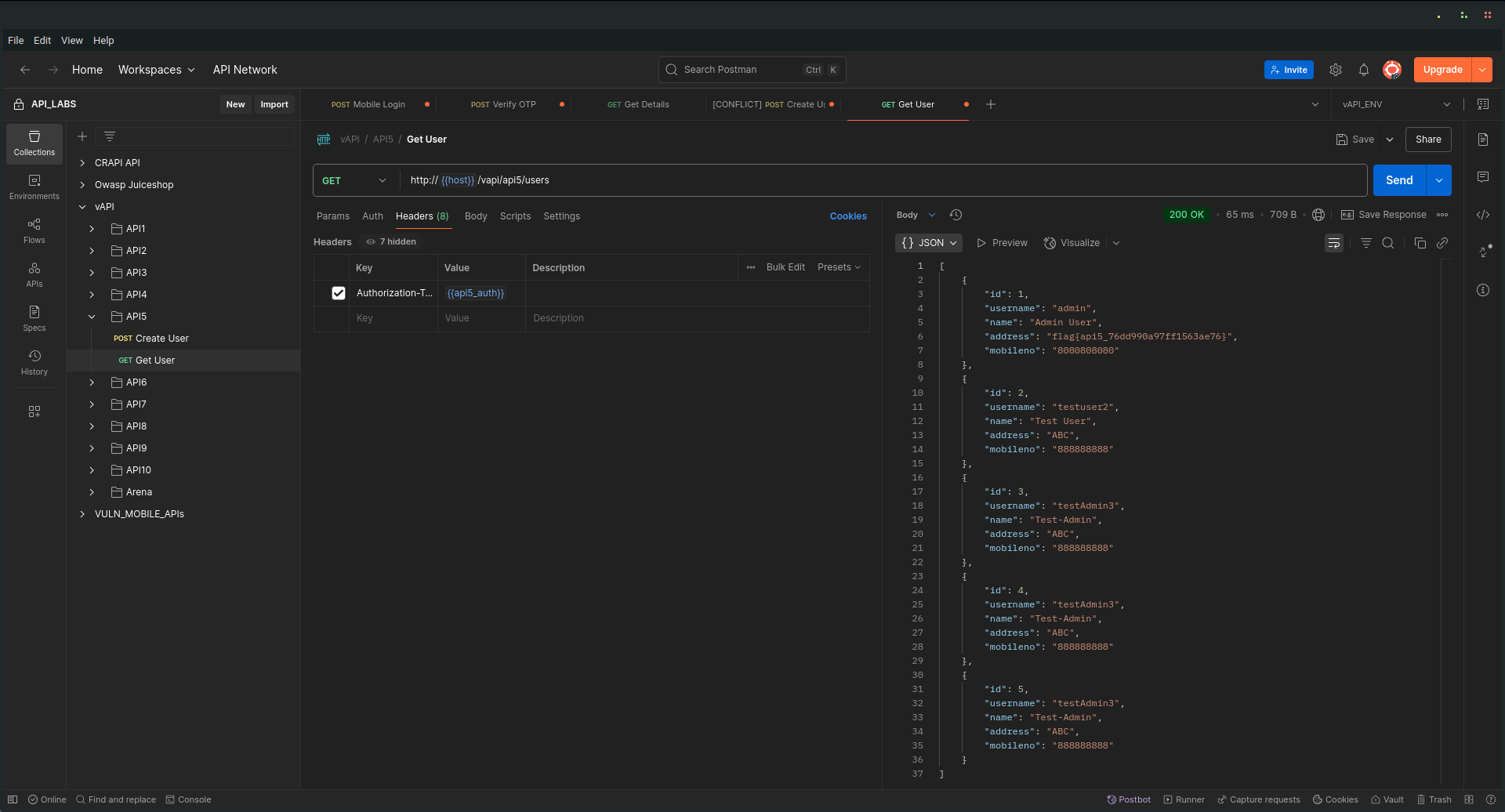Open response history clock icon
Screen dimensions: 1505x812
click(956, 215)
